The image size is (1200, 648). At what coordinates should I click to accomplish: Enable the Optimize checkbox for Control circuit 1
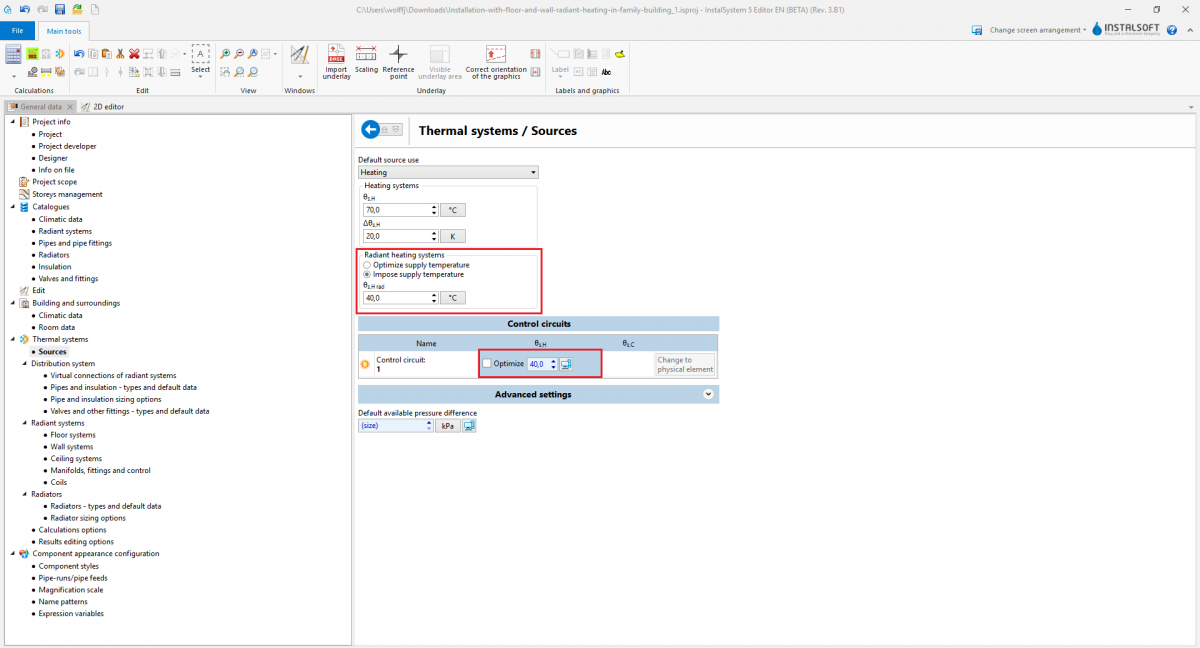pyautogui.click(x=487, y=364)
